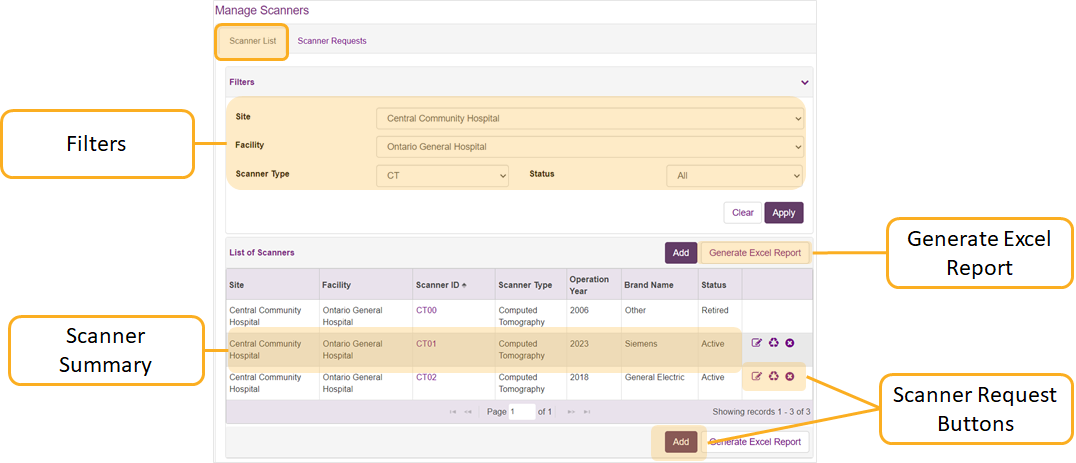Select the Scanner List tab
This screenshot has width=1076, height=463.
click(x=252, y=41)
